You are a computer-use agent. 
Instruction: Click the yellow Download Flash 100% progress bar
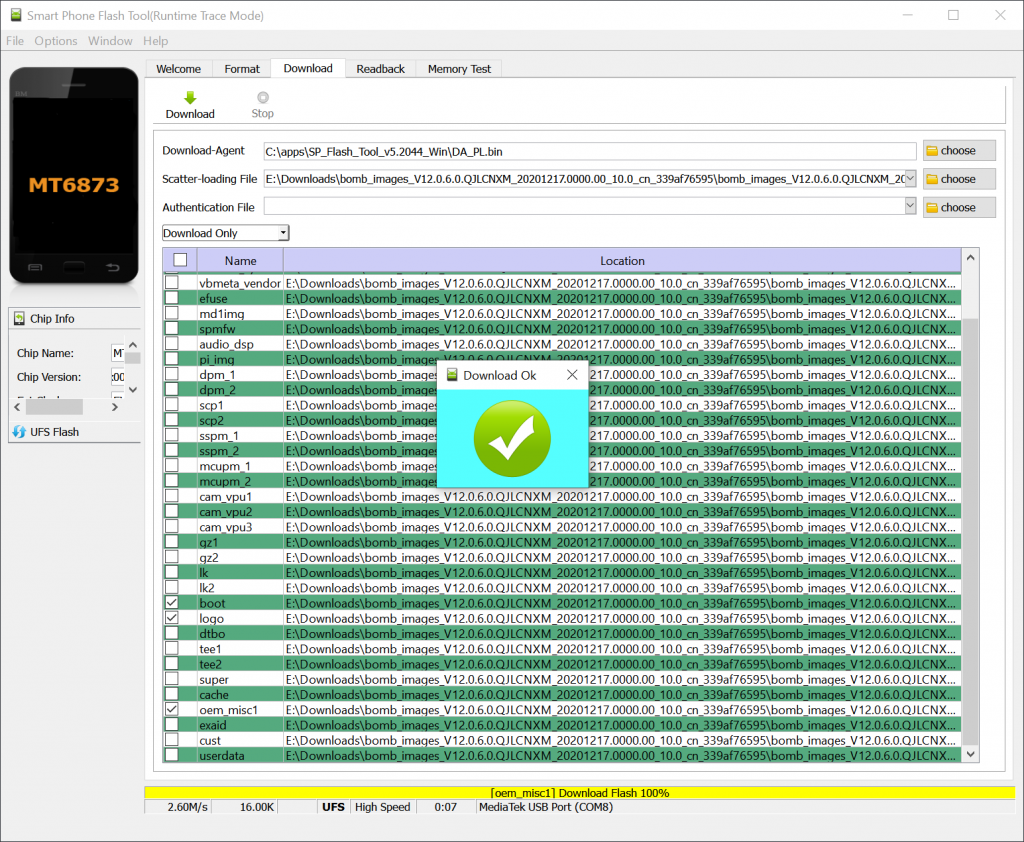point(579,792)
